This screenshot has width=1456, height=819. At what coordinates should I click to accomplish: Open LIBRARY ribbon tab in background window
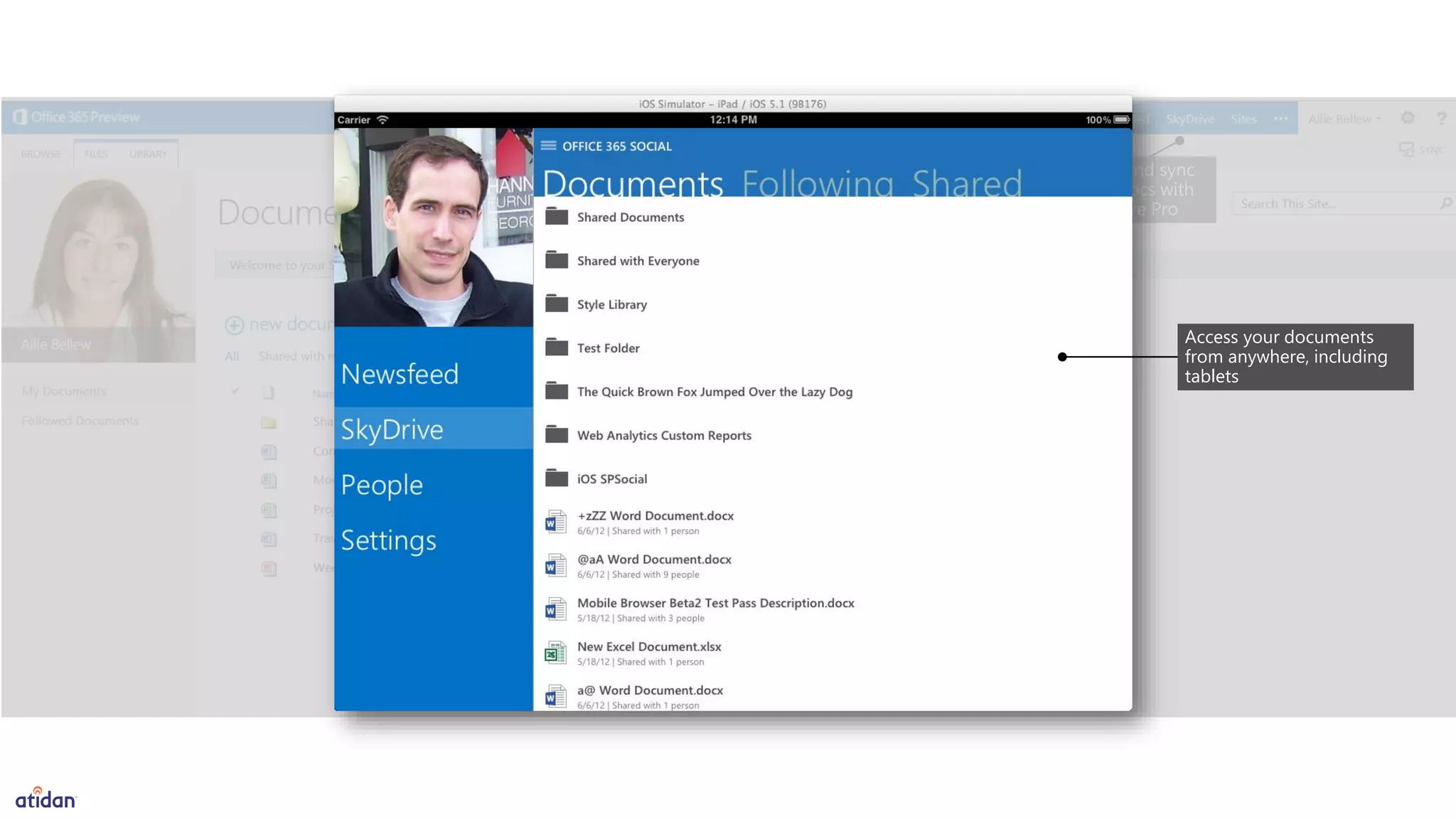pyautogui.click(x=149, y=154)
